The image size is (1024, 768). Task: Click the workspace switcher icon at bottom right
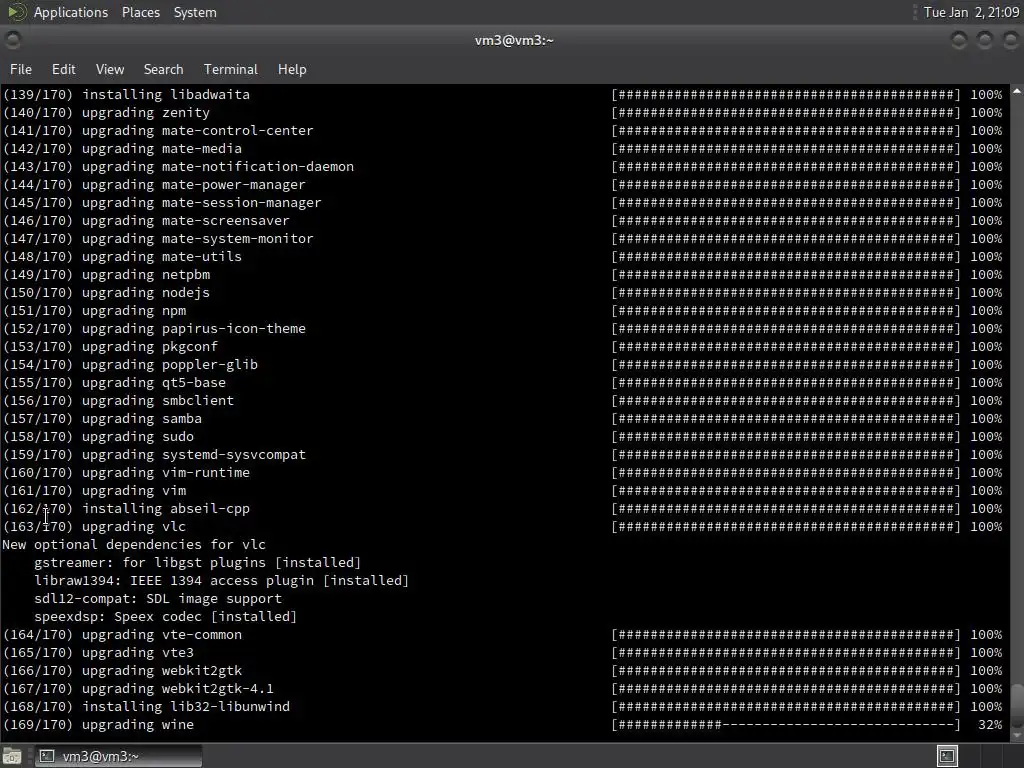coord(947,756)
